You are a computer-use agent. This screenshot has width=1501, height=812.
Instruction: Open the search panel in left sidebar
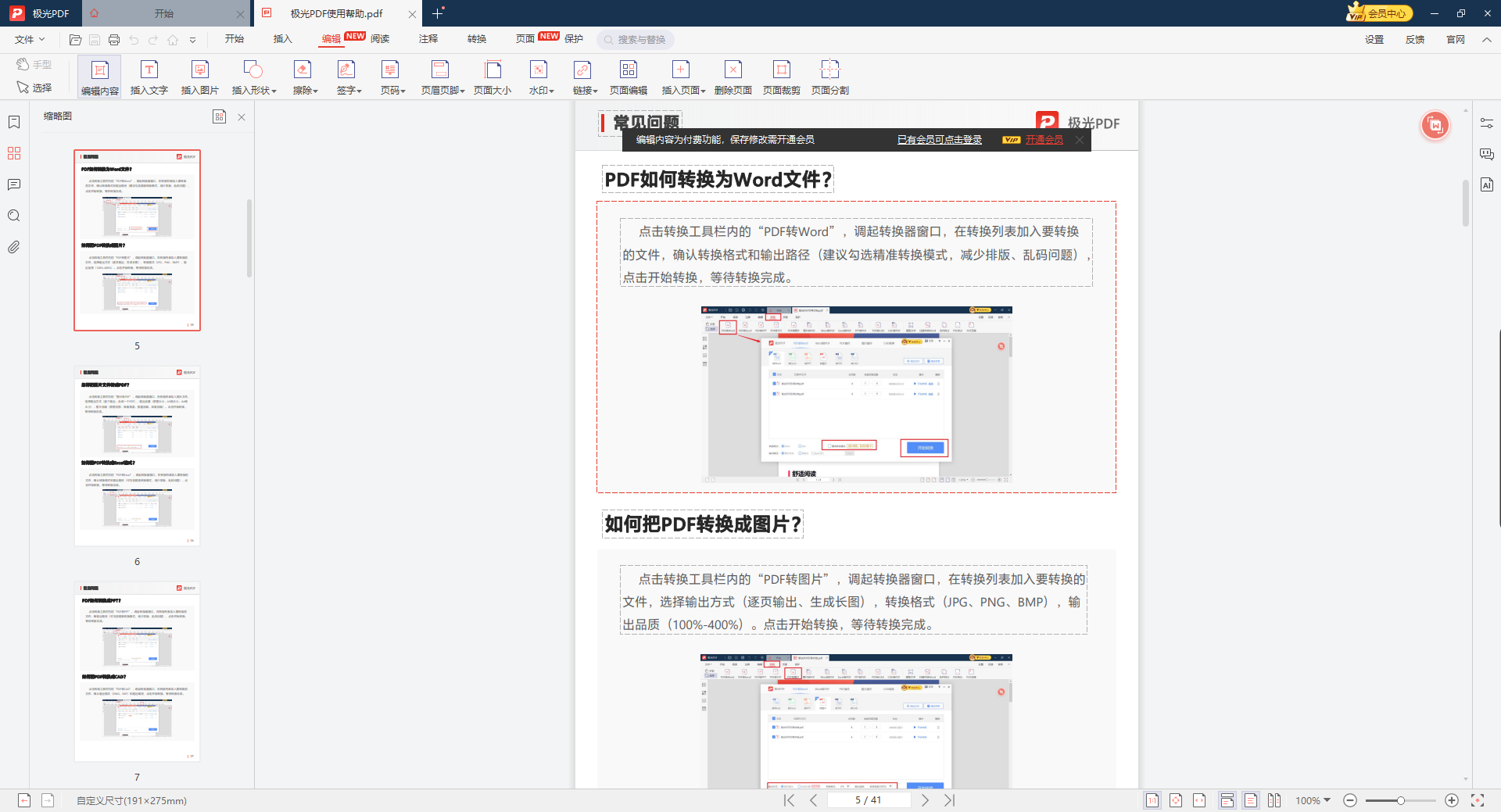tap(13, 216)
